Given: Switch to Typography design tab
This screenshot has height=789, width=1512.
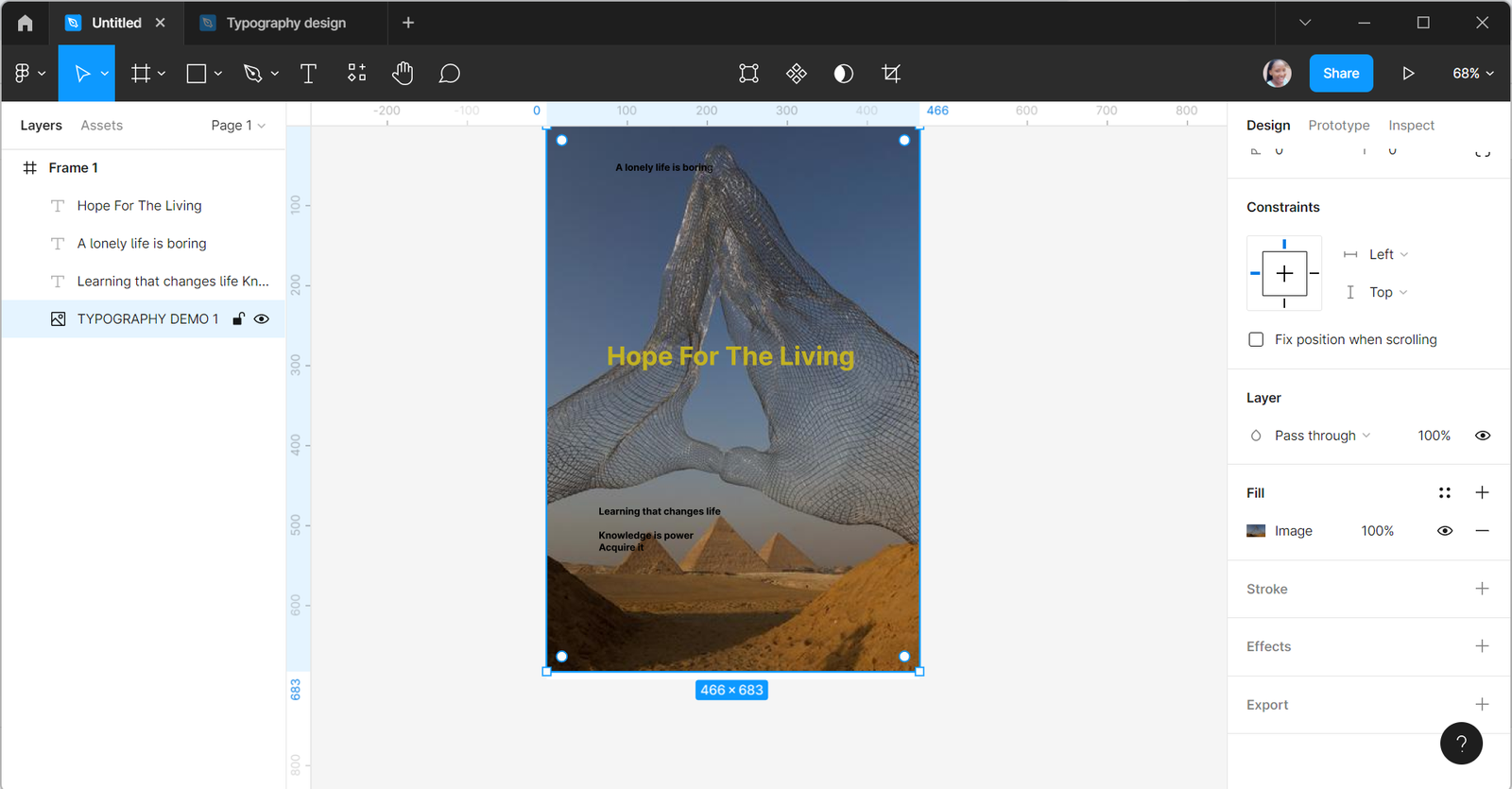Looking at the screenshot, I should 286,23.
